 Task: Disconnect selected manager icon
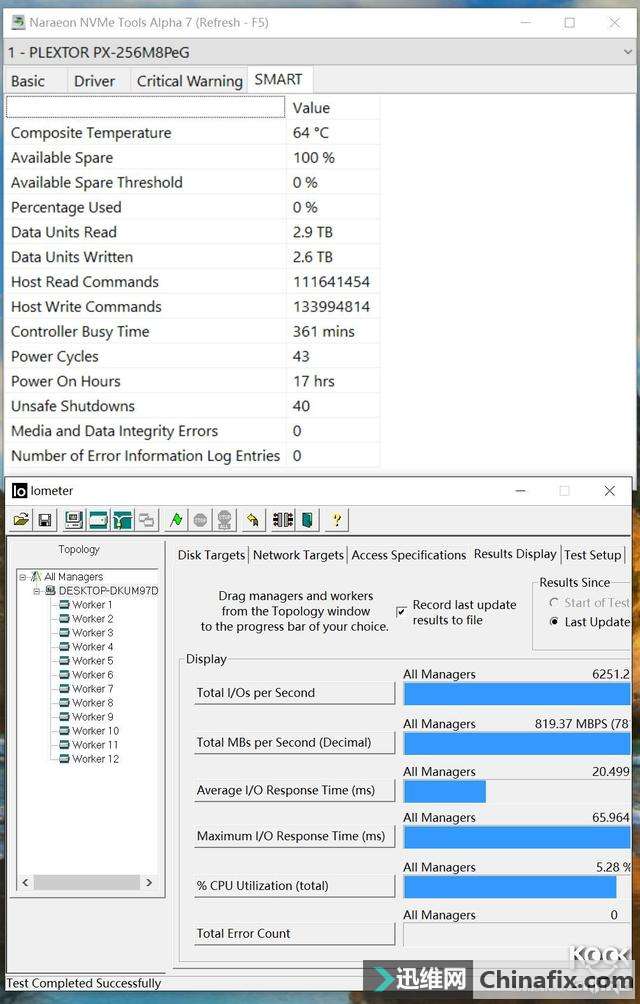coord(283,520)
